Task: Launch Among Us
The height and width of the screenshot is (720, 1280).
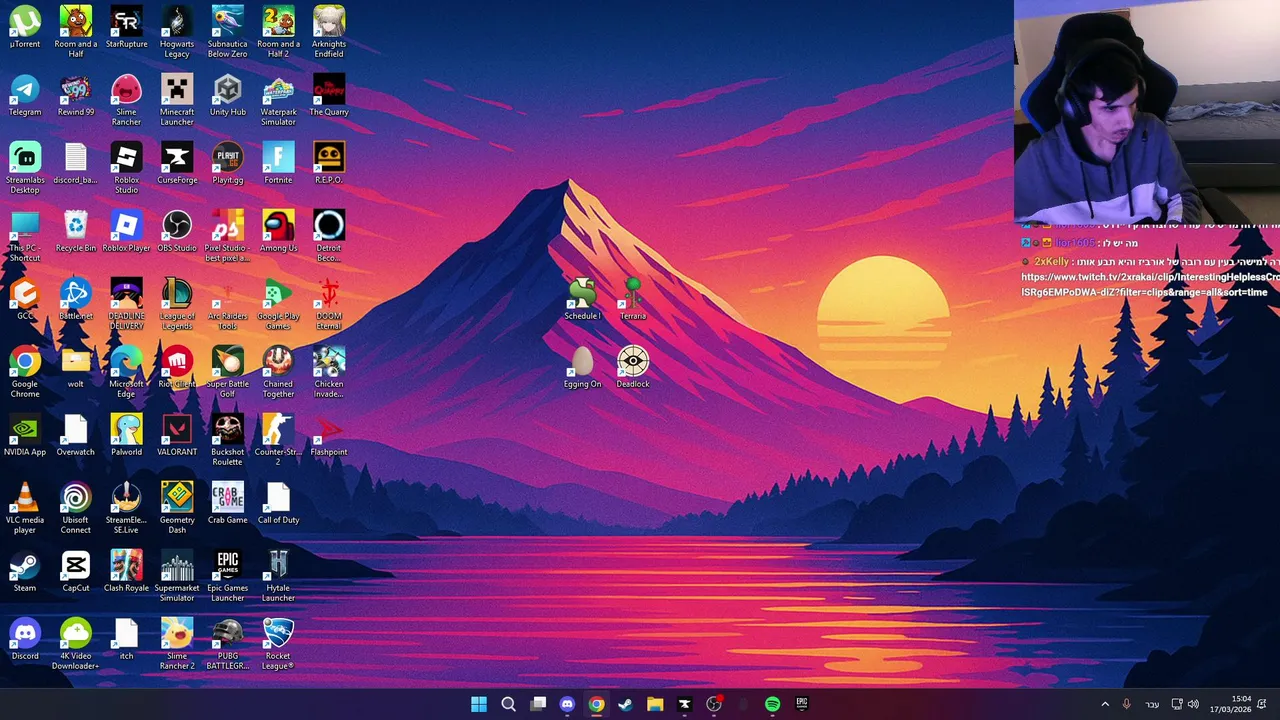Action: click(x=278, y=232)
